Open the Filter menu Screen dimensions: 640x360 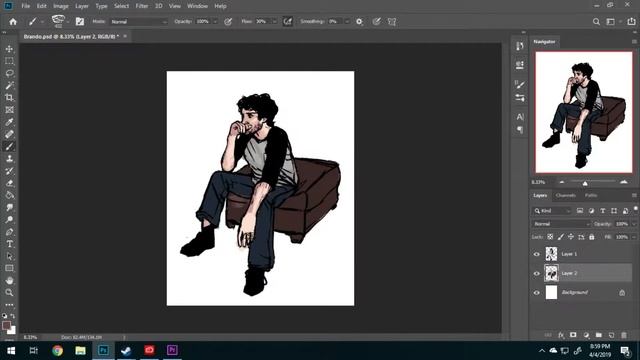[142, 6]
